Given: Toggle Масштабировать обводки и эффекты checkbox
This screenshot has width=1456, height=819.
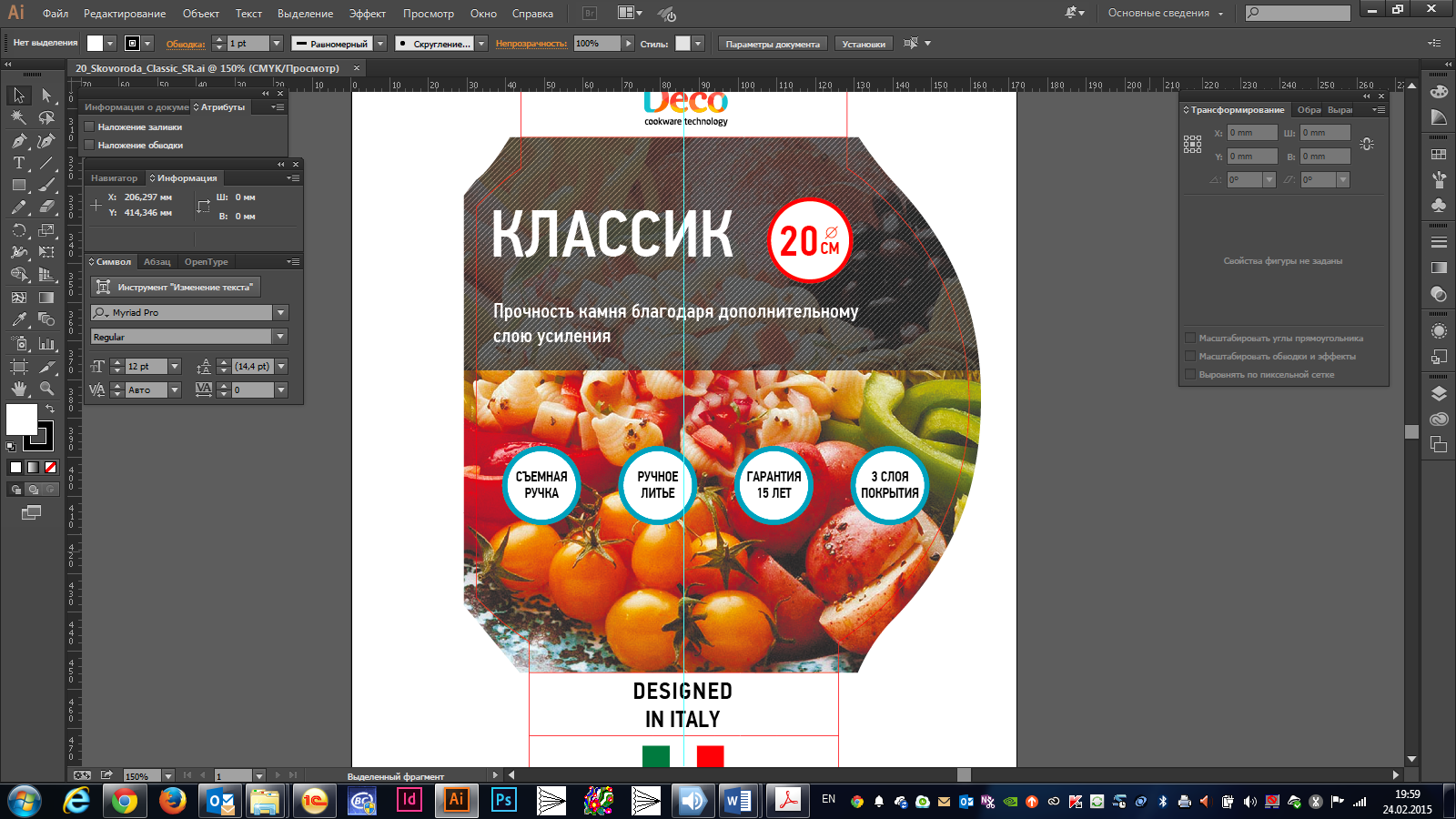Looking at the screenshot, I should [x=1189, y=356].
